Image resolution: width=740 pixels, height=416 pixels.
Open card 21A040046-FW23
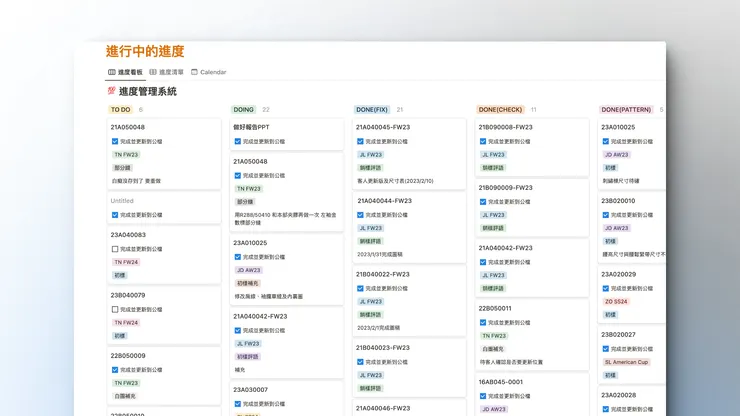[x=409, y=408]
